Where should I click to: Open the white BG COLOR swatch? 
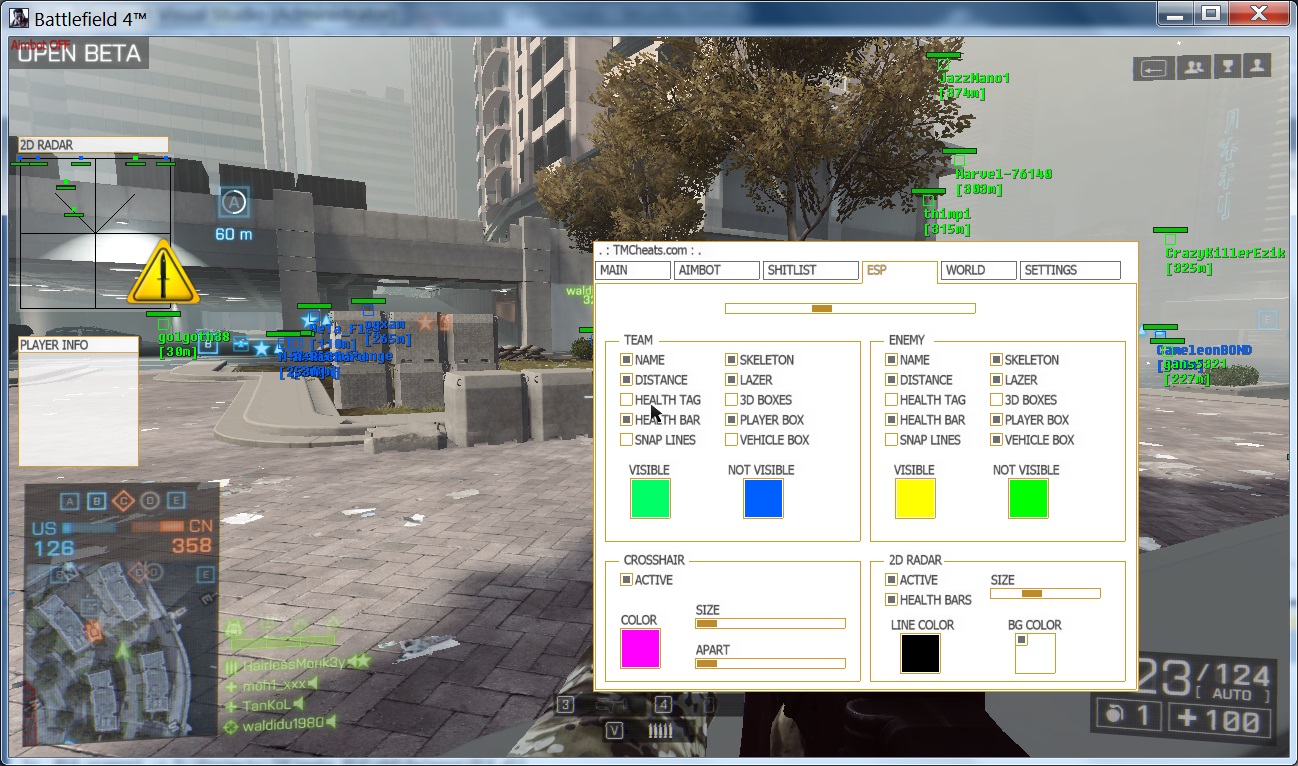(1035, 653)
